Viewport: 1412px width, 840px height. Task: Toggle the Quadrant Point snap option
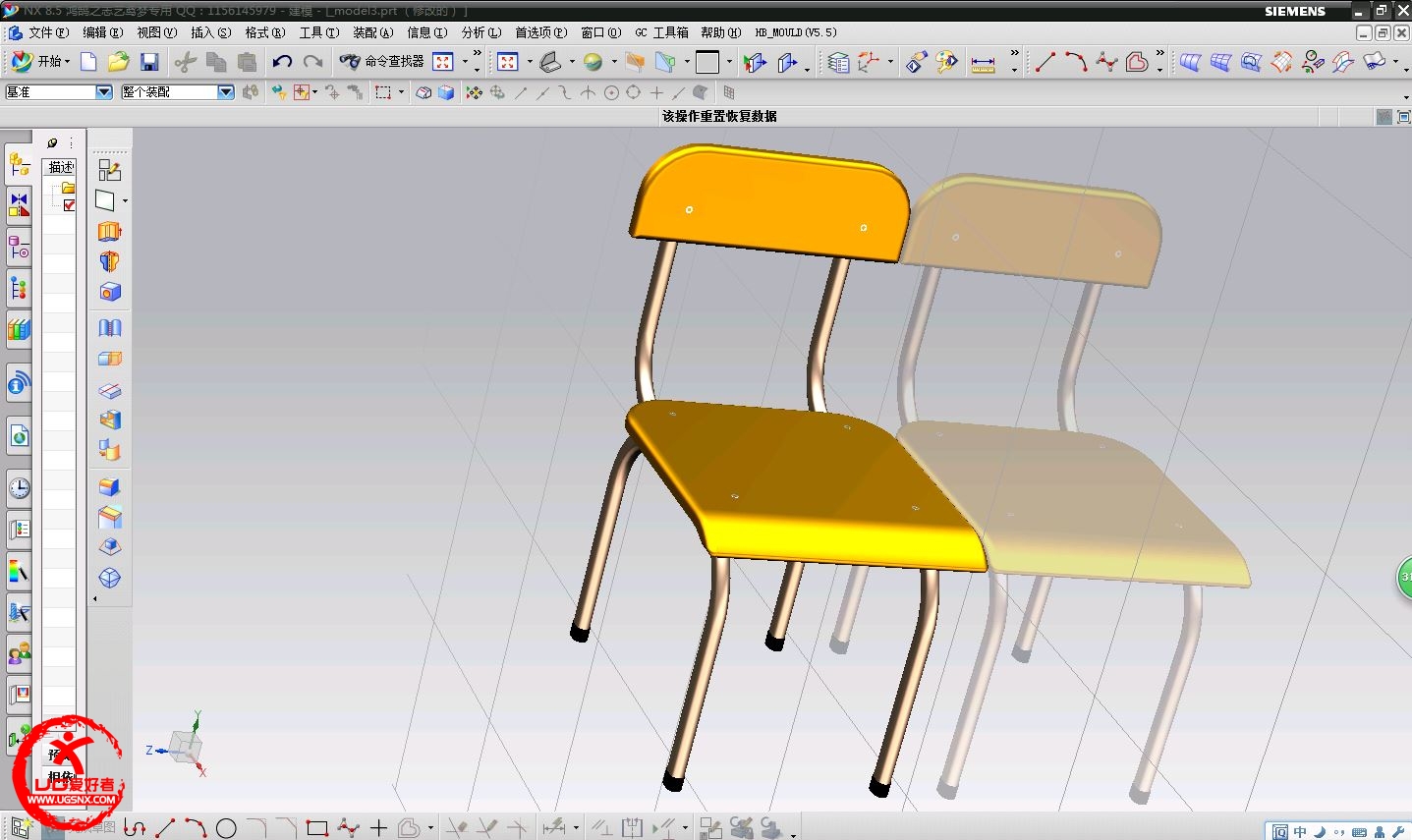pos(634,92)
